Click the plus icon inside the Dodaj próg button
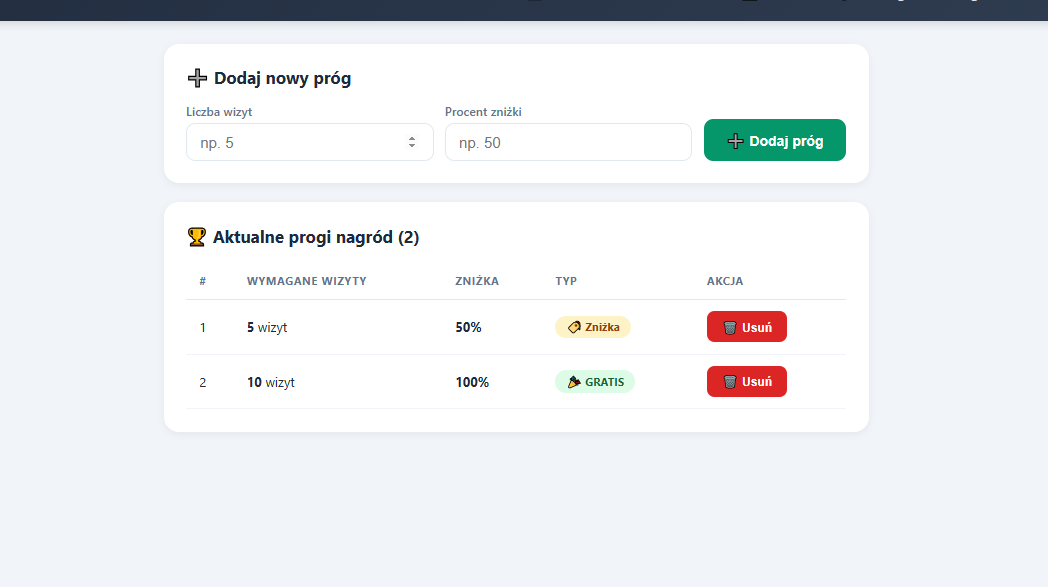The height and width of the screenshot is (587, 1048). (x=735, y=141)
